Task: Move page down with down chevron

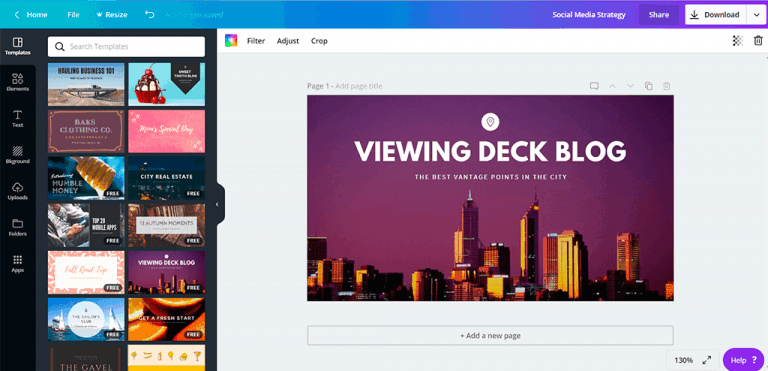Action: click(630, 86)
